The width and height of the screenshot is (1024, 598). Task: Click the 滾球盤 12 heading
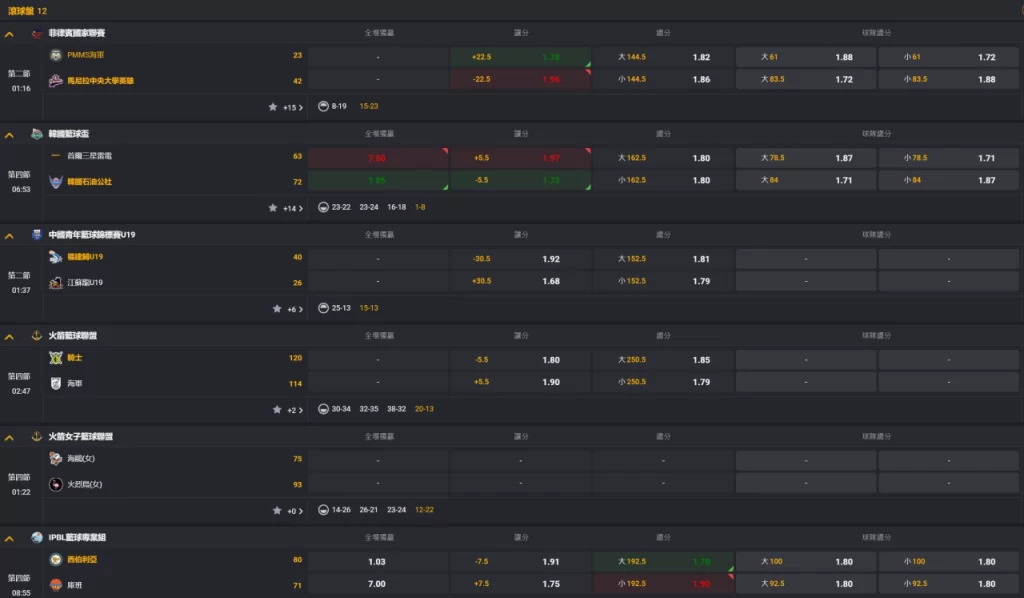pos(27,11)
